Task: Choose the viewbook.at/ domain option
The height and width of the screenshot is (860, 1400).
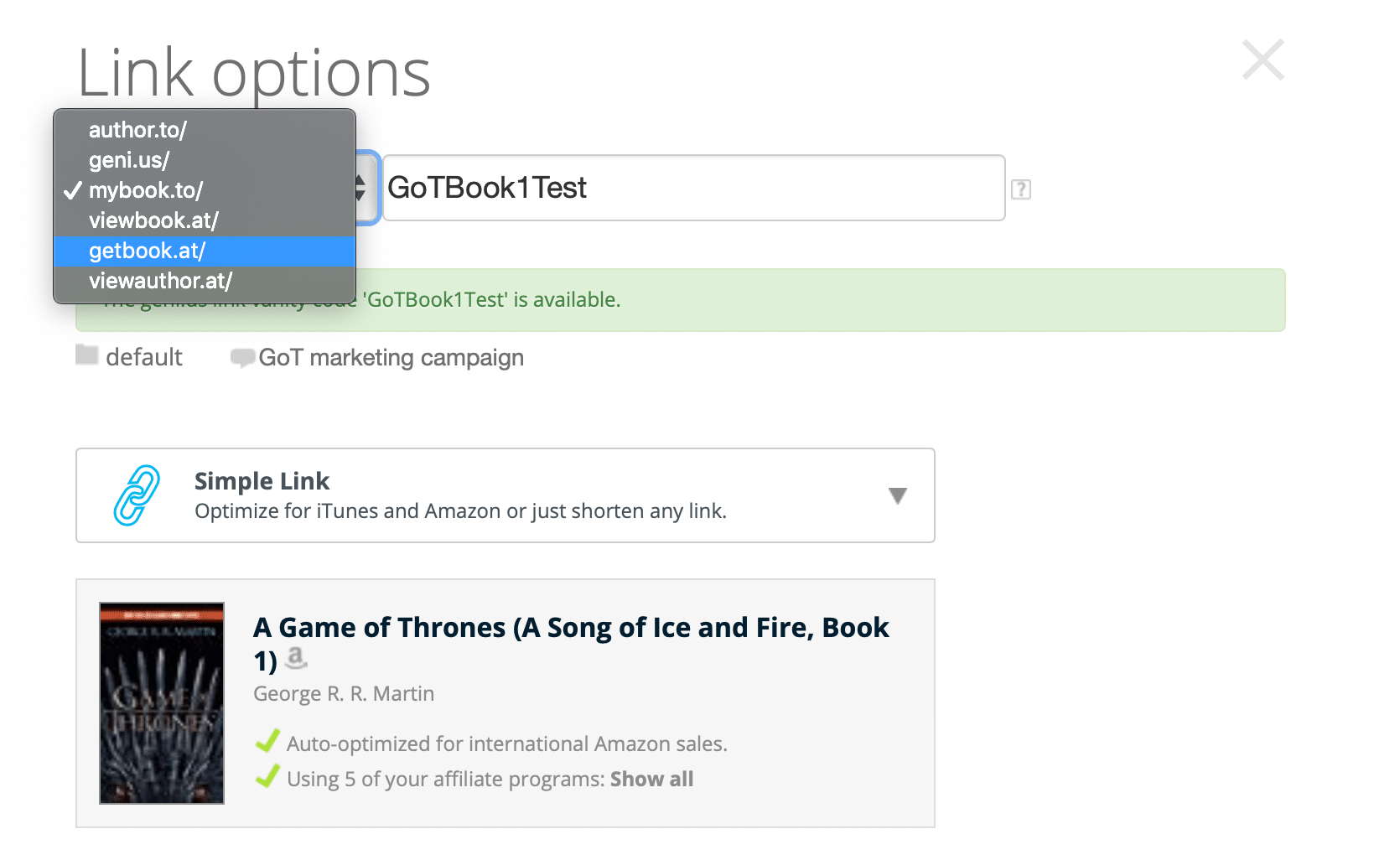Action: (153, 220)
